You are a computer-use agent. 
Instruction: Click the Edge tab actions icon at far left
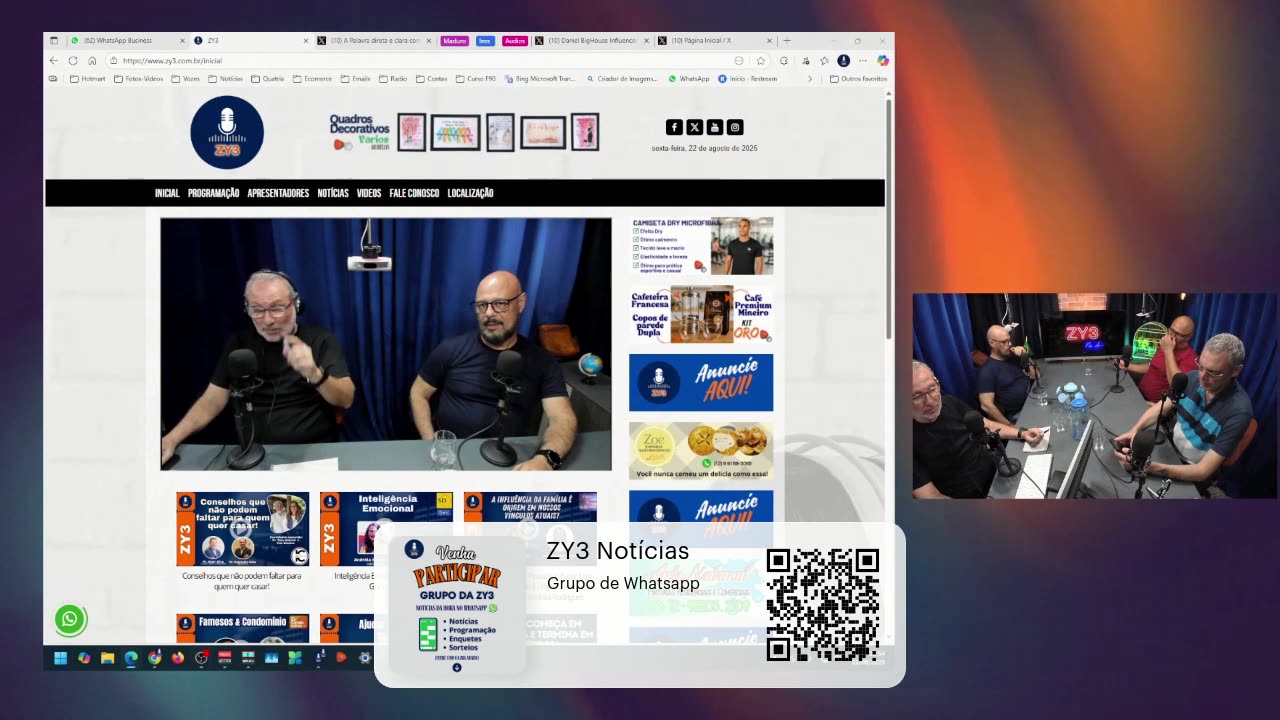(54, 40)
